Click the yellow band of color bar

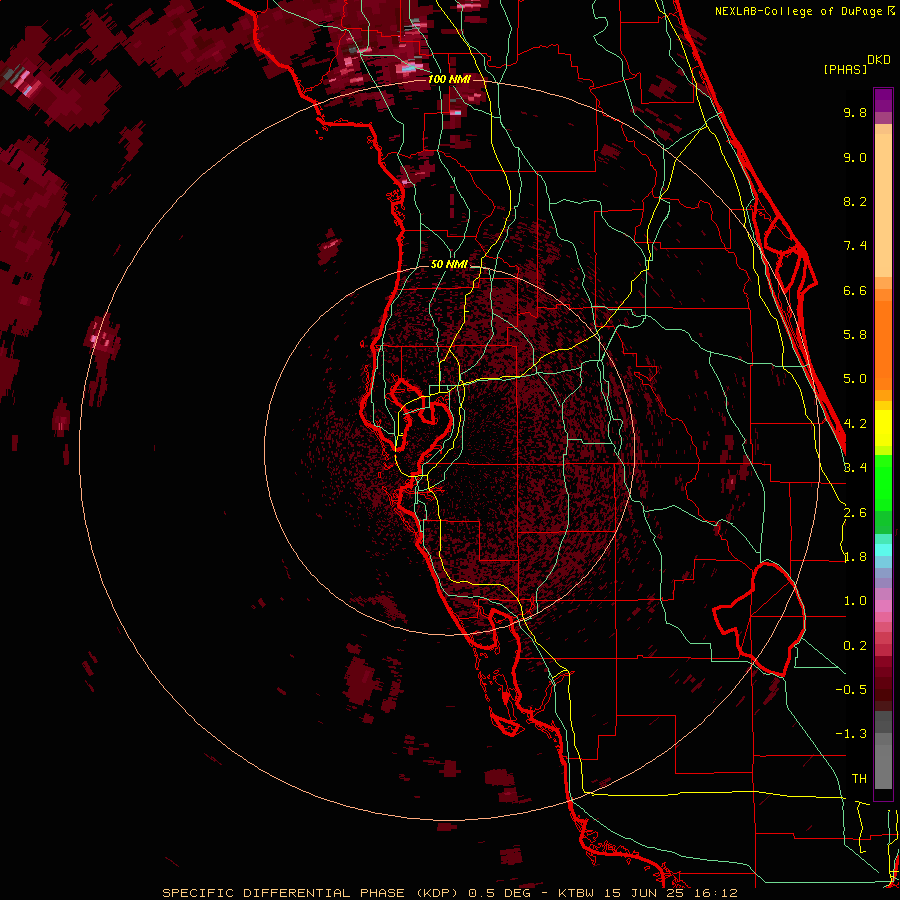(x=883, y=428)
